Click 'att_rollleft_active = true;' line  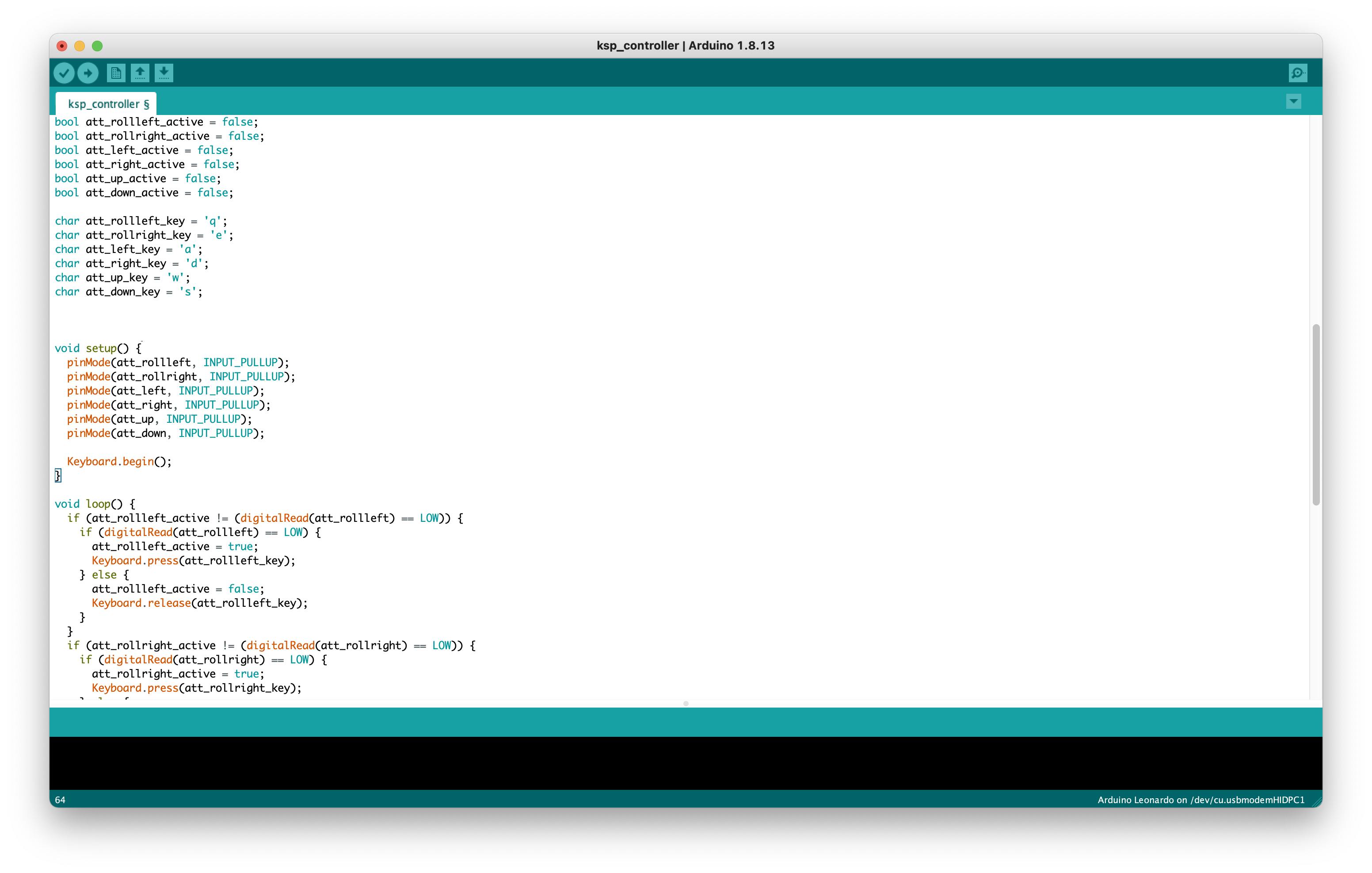point(175,546)
